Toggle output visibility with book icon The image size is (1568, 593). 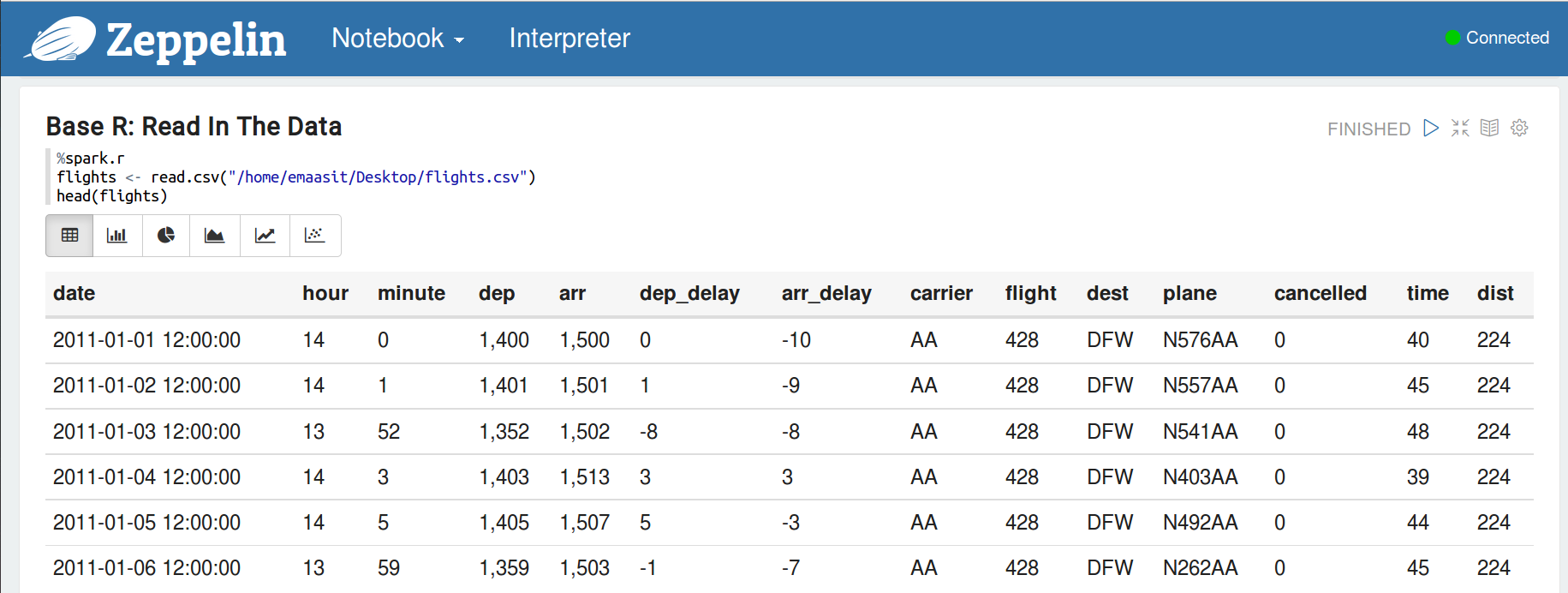point(1490,128)
